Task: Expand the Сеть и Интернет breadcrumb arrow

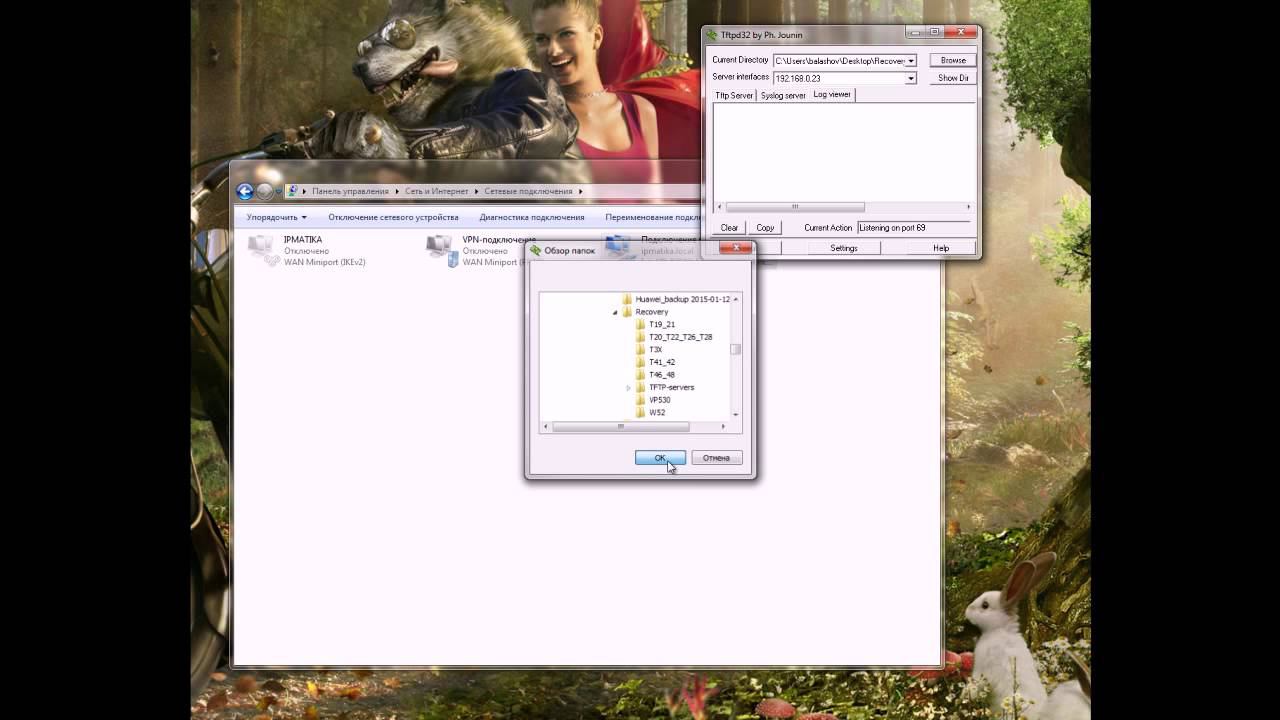Action: pyautogui.click(x=476, y=191)
